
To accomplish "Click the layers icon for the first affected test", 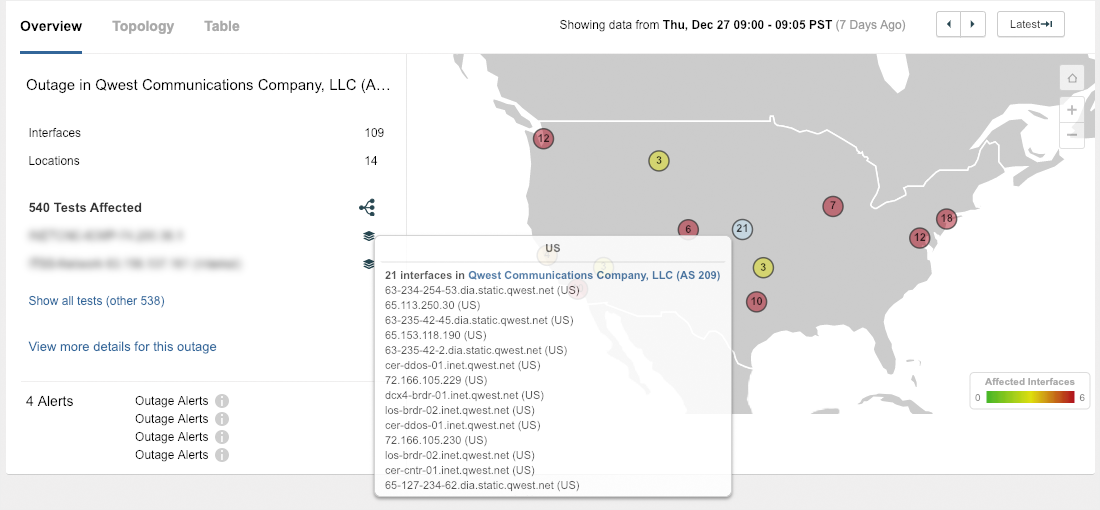I will click(x=368, y=236).
